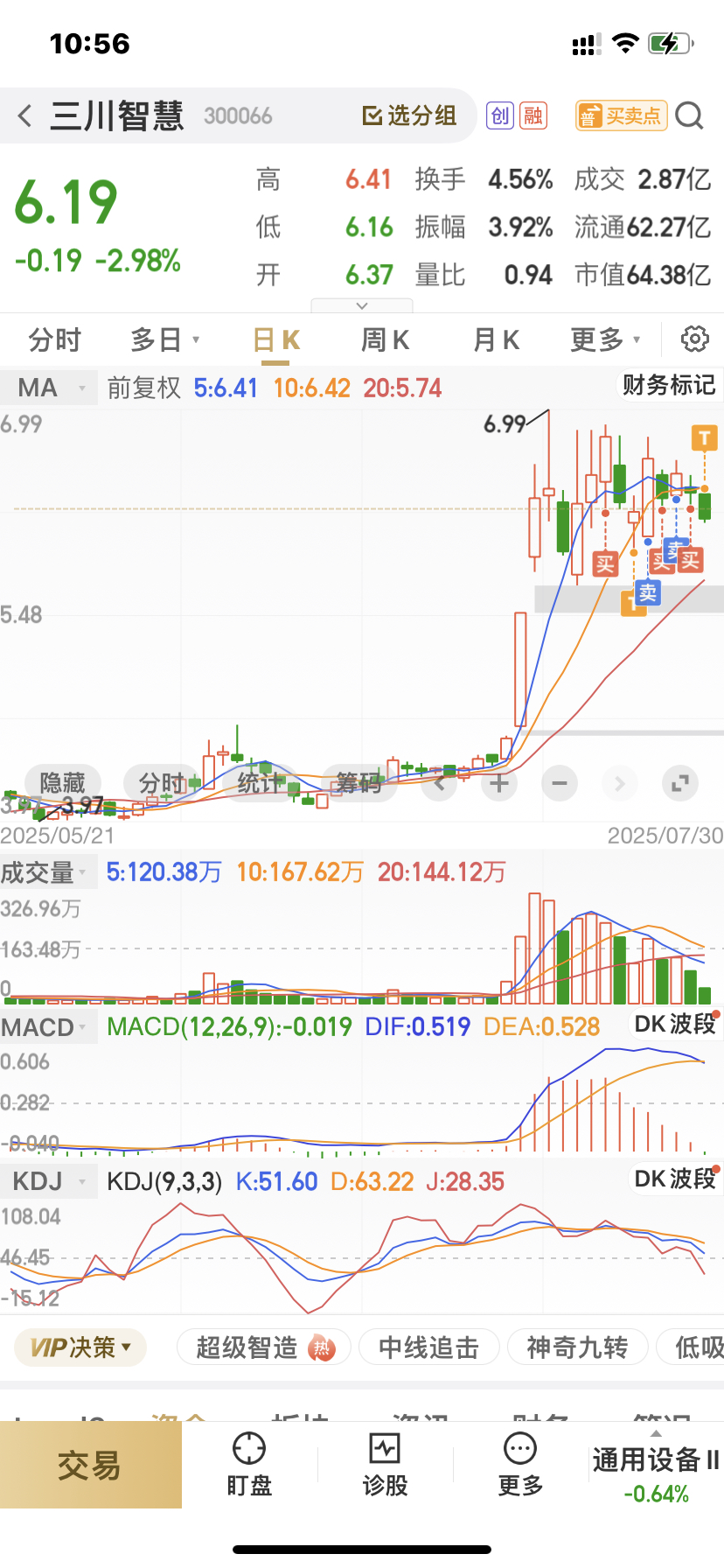Expand chart to fullscreen icon

(679, 782)
